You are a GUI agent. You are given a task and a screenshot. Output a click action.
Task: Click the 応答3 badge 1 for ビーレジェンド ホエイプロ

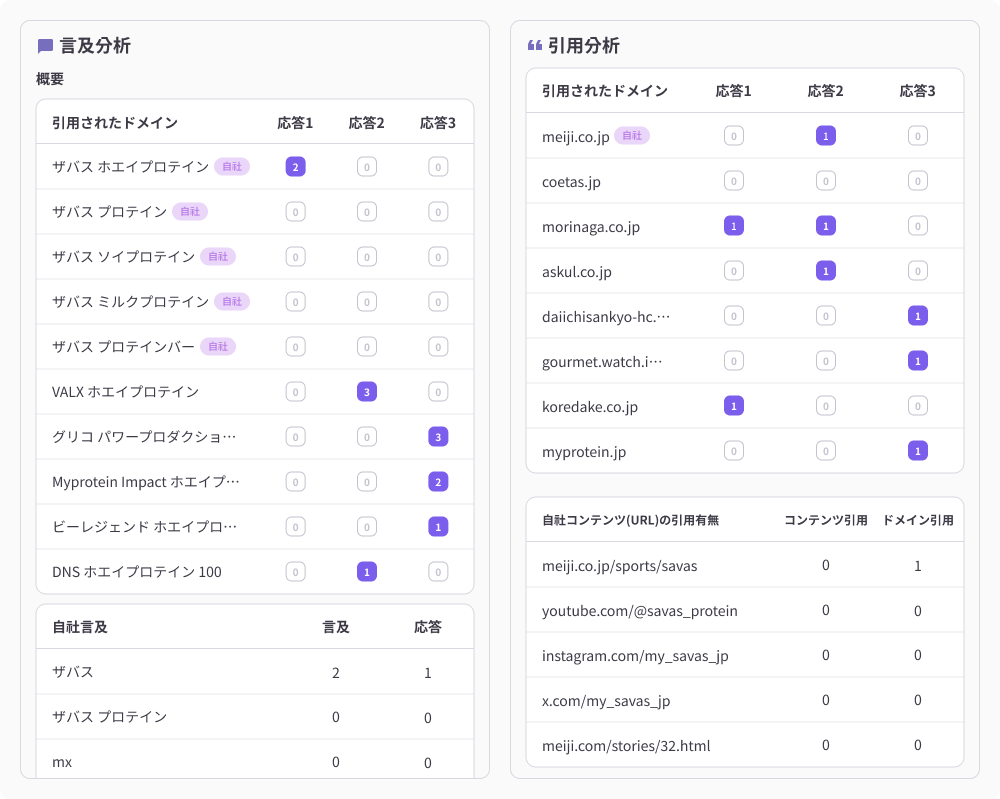(438, 527)
